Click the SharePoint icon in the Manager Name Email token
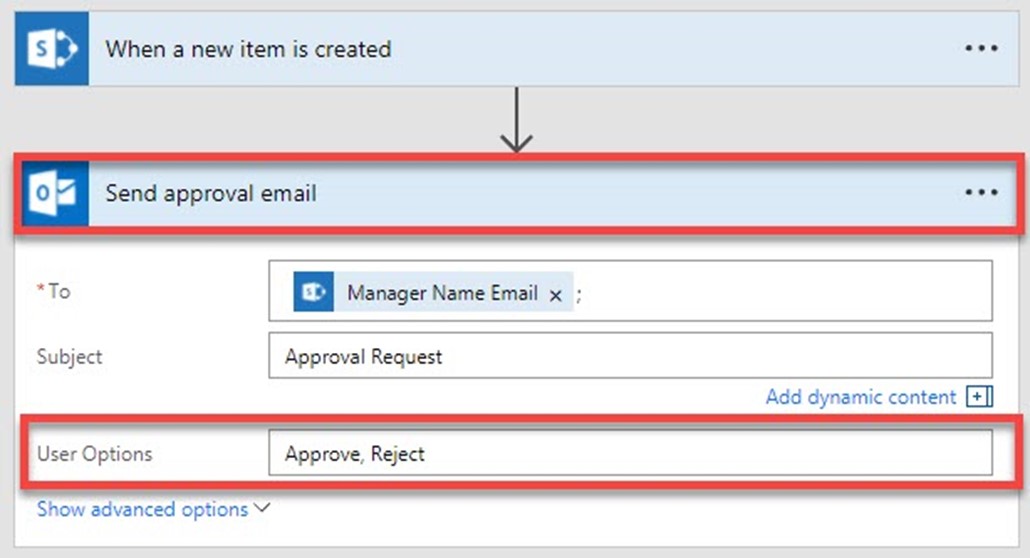The height and width of the screenshot is (558, 1030). [313, 292]
